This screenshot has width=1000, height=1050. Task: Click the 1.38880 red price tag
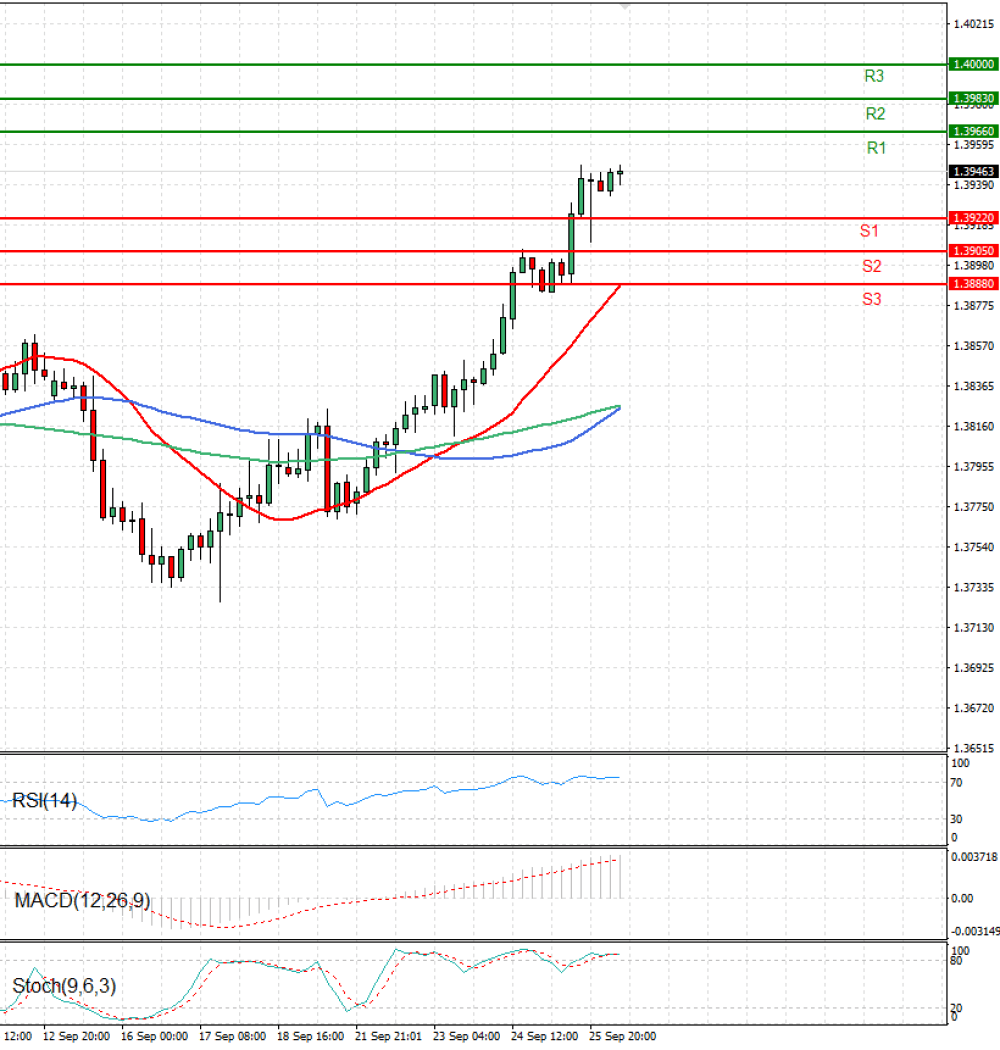click(x=973, y=284)
